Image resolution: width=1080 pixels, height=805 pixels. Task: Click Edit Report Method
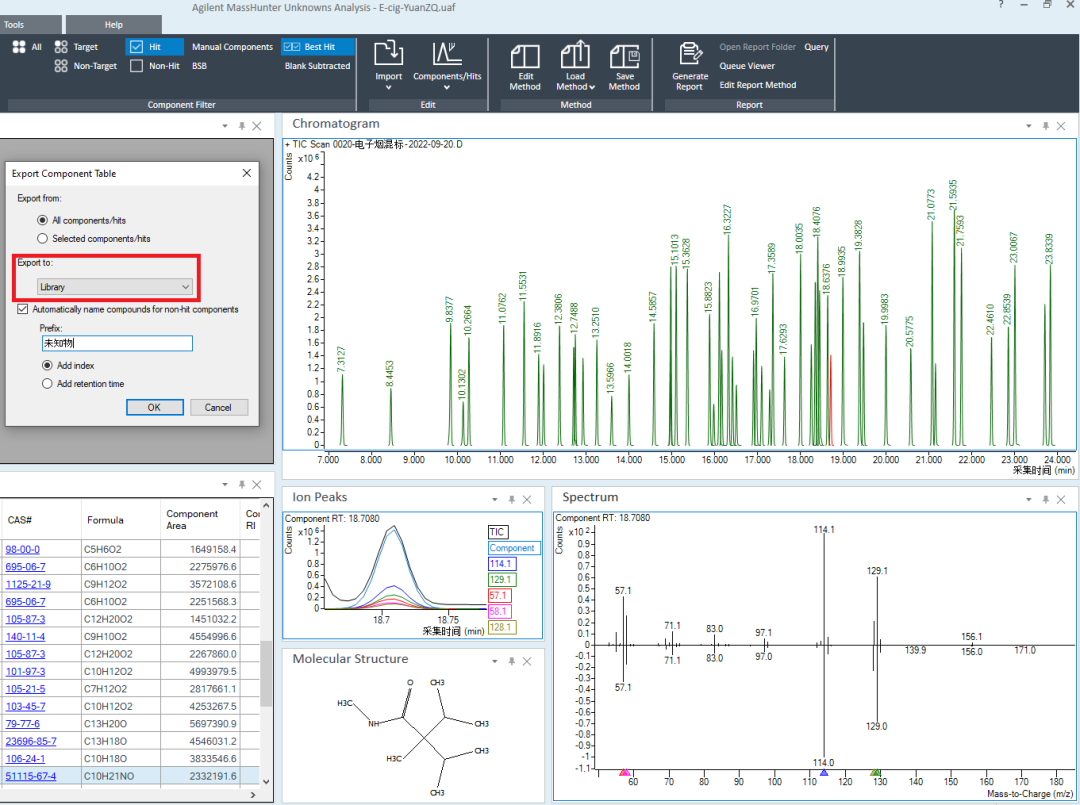point(758,85)
